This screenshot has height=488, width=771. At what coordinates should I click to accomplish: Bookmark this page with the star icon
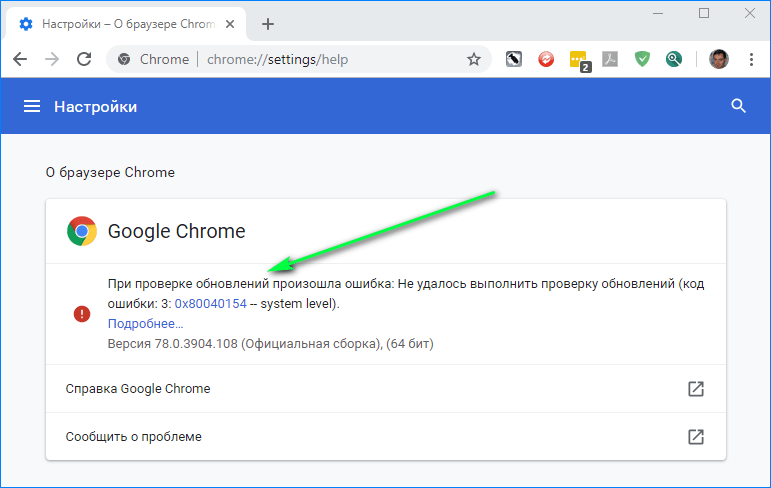point(474,60)
